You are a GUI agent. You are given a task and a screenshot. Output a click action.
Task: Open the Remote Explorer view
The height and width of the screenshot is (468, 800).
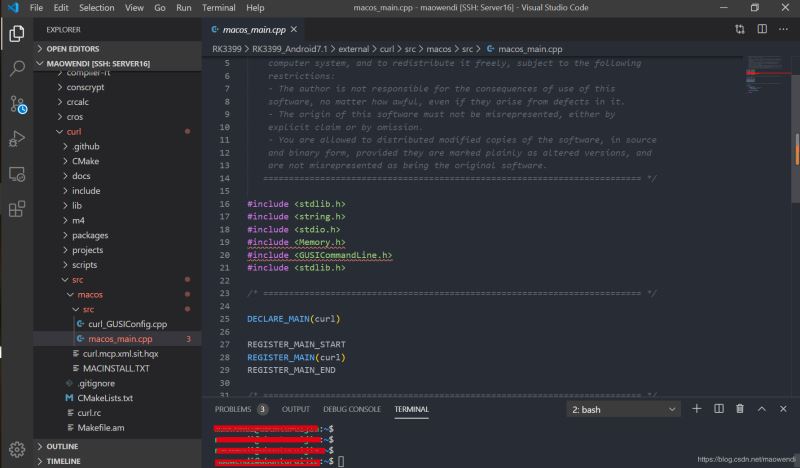[17, 174]
